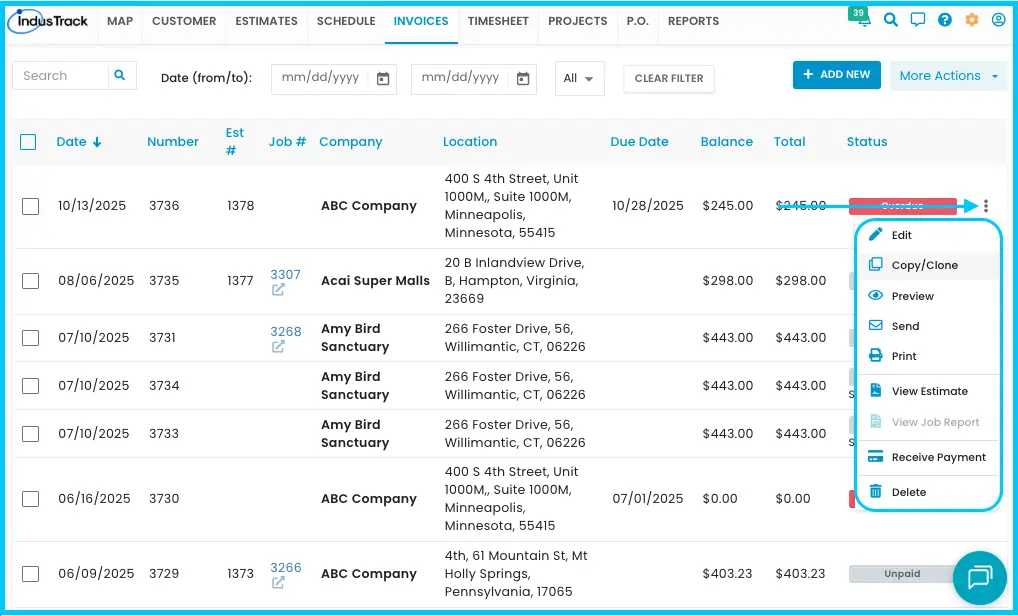Switch to the TIMESHEET tab
This screenshot has height=616, width=1018.
point(498,21)
